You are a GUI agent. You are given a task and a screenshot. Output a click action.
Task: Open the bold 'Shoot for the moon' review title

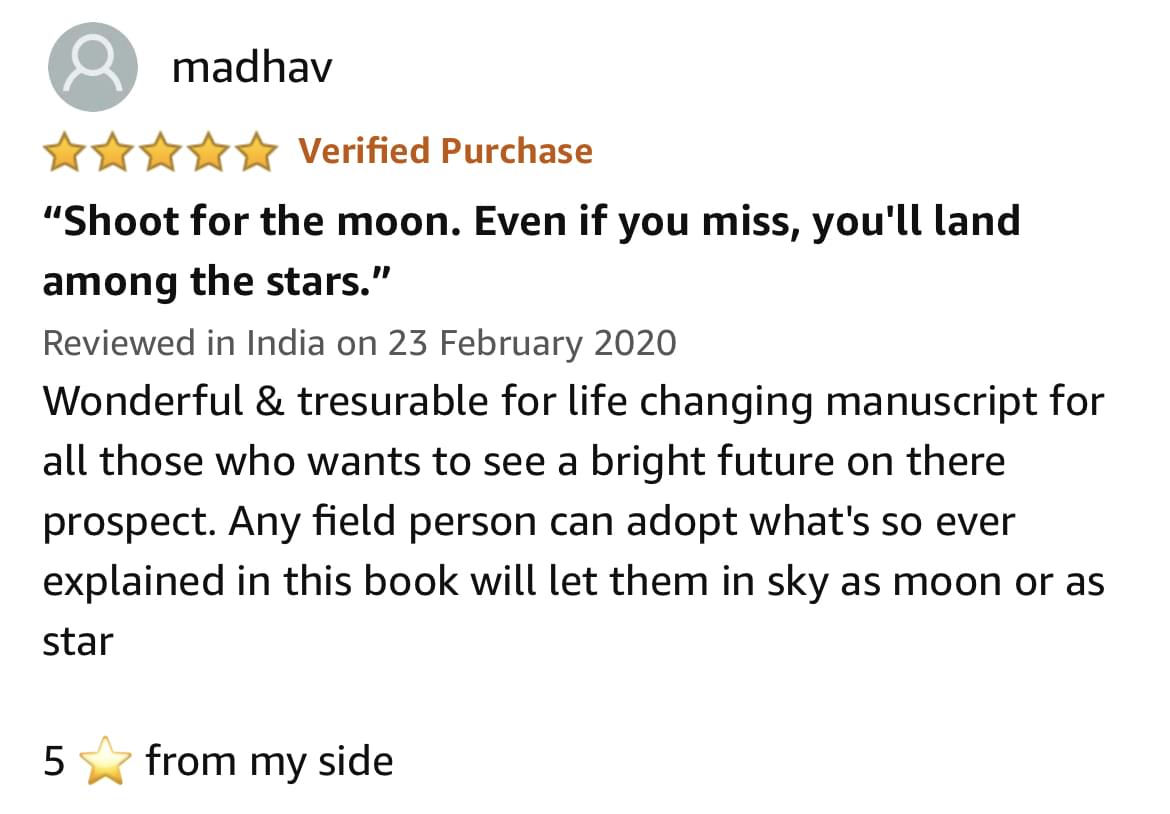click(x=531, y=251)
